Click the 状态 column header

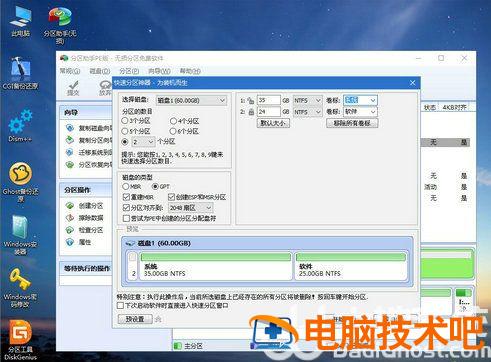pos(430,107)
